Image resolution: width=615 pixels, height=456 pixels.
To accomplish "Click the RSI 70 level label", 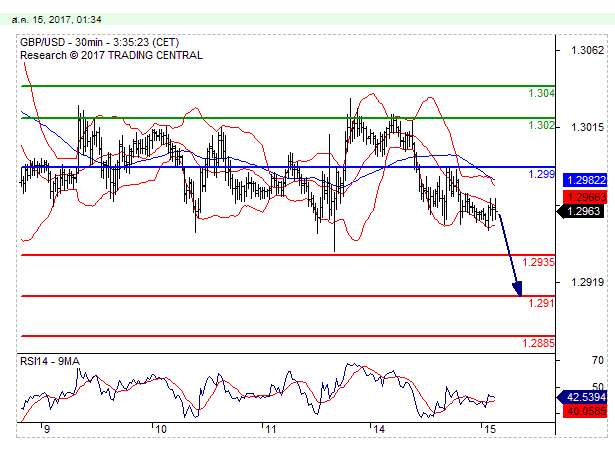I will 598,360.
